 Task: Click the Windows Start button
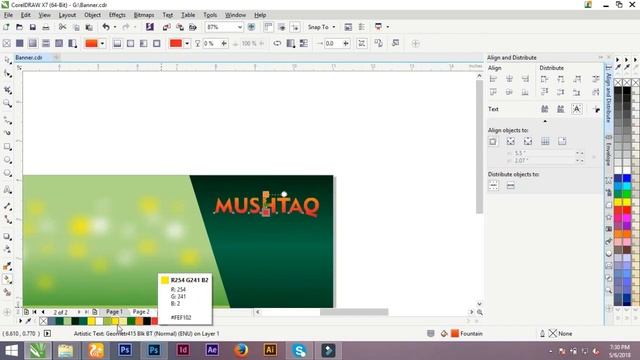[x=11, y=351]
